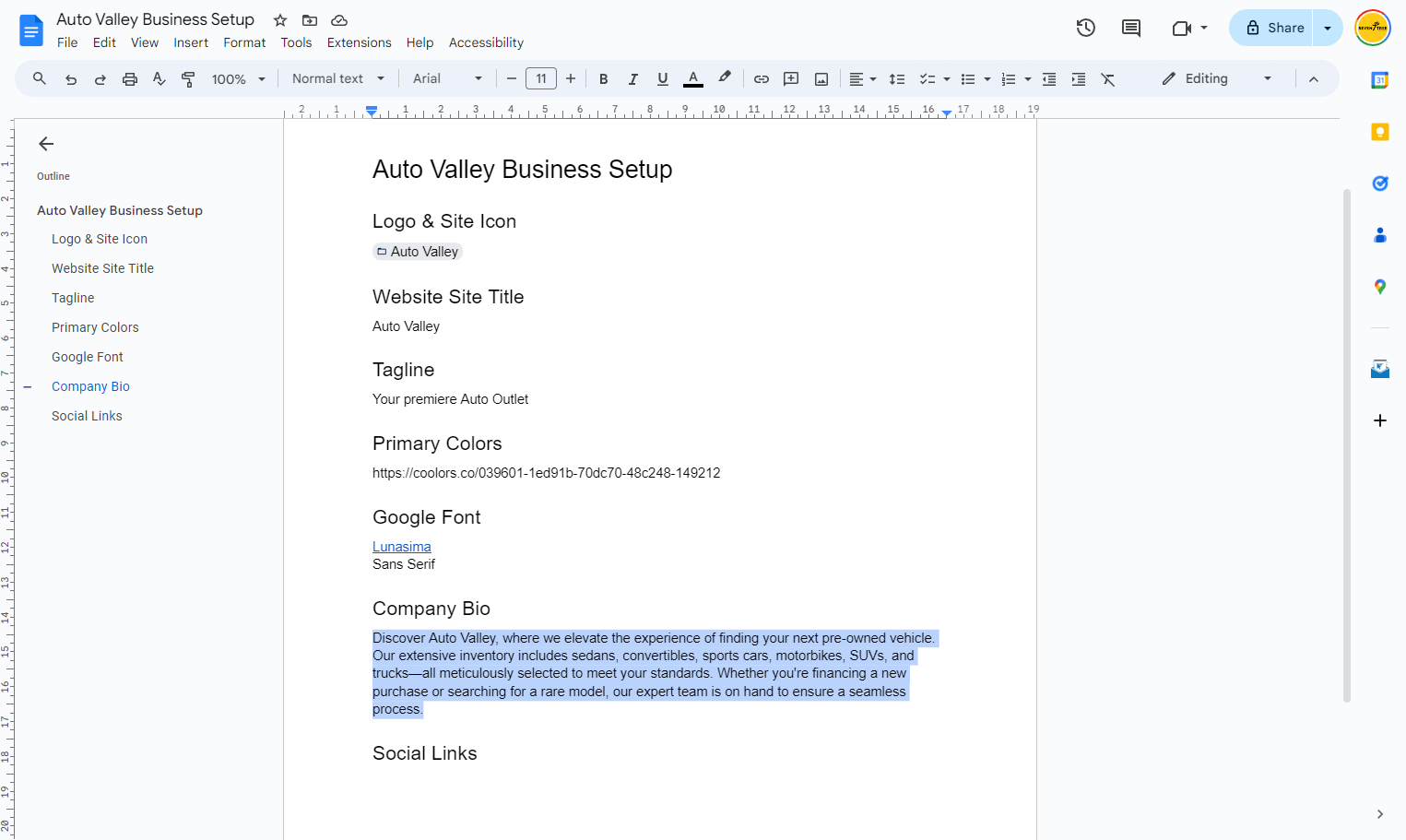Follow the Lunasima font link
This screenshot has height=840, width=1406.
click(402, 547)
